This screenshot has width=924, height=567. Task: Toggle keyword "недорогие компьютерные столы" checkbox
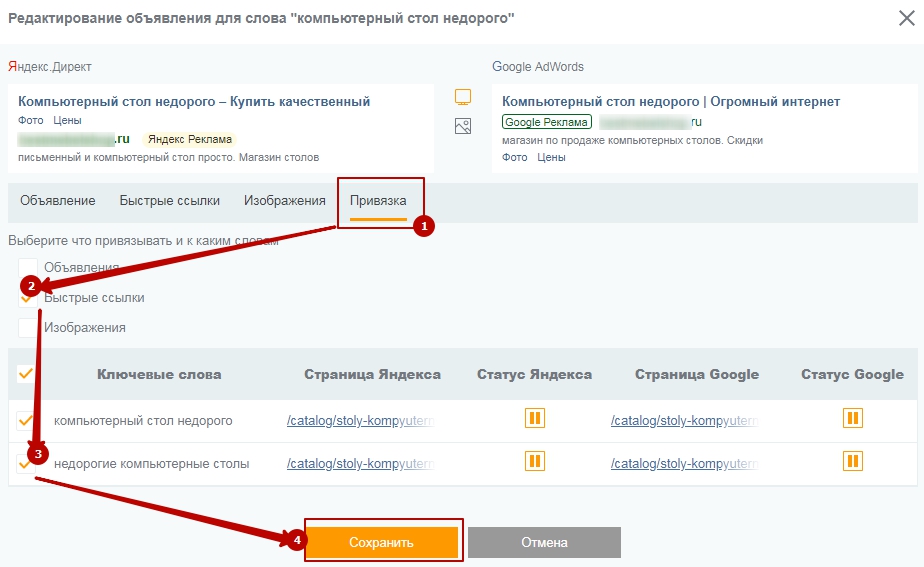27,464
